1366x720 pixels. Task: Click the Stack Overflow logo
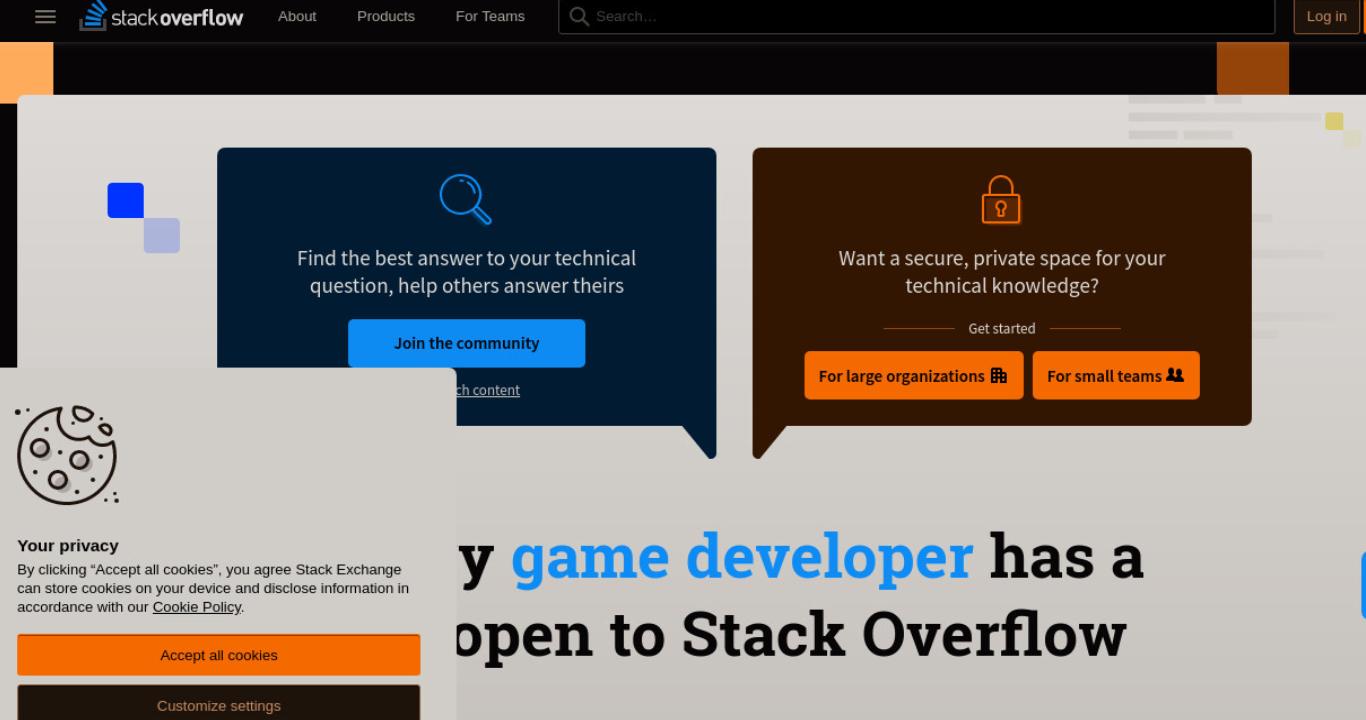(x=161, y=16)
